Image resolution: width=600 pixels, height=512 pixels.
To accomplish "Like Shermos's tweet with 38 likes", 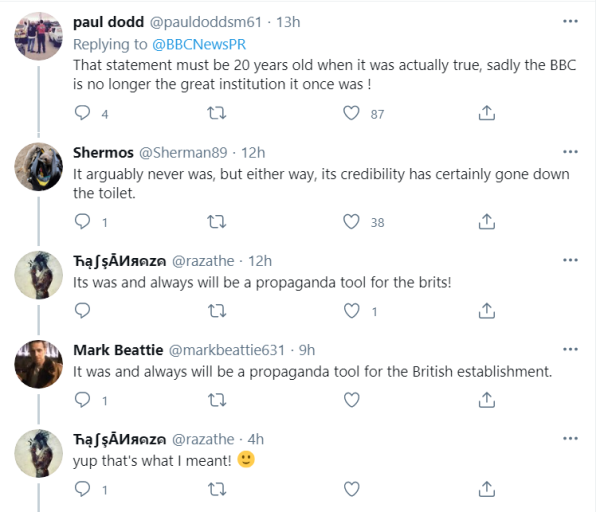I will point(351,221).
